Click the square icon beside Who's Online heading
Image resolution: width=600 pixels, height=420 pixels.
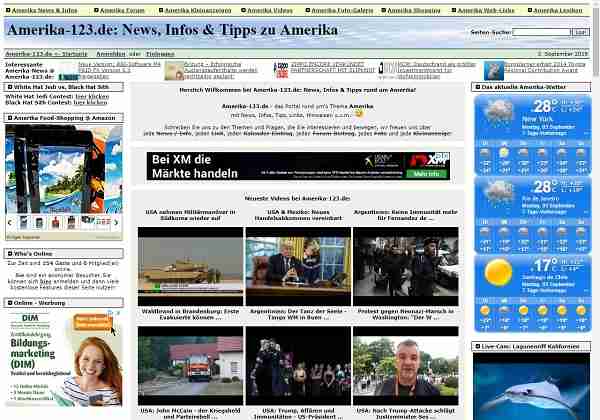(10, 254)
